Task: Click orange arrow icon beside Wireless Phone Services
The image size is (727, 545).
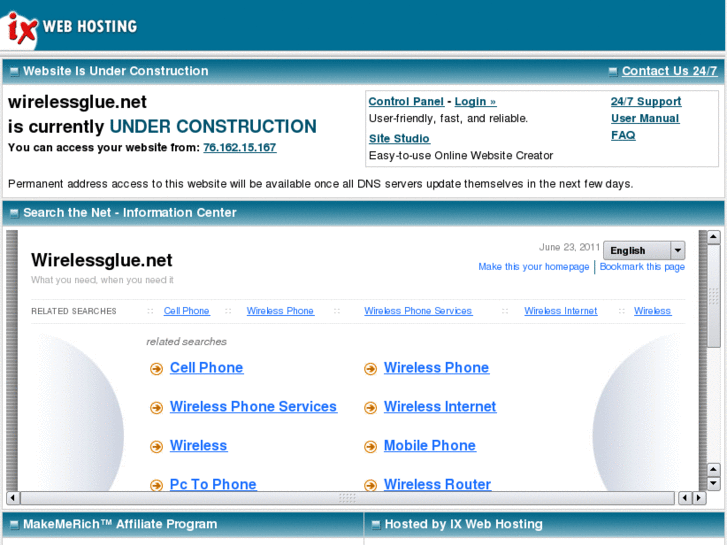Action: (156, 408)
